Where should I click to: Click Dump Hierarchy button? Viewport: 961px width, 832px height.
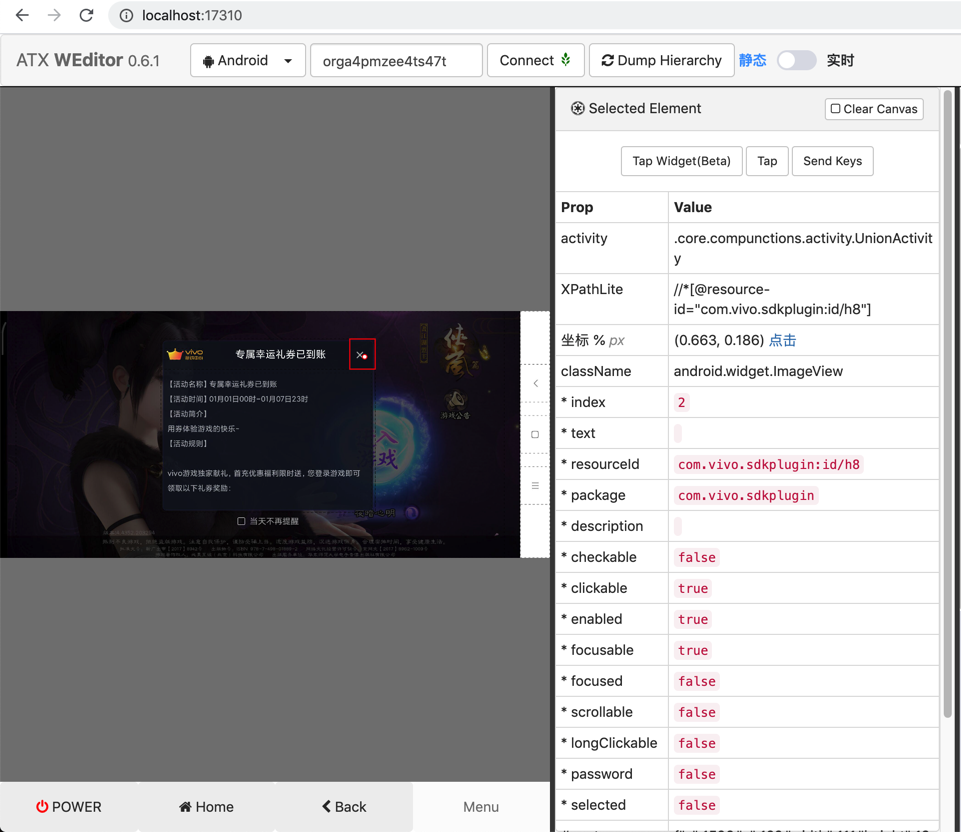661,60
